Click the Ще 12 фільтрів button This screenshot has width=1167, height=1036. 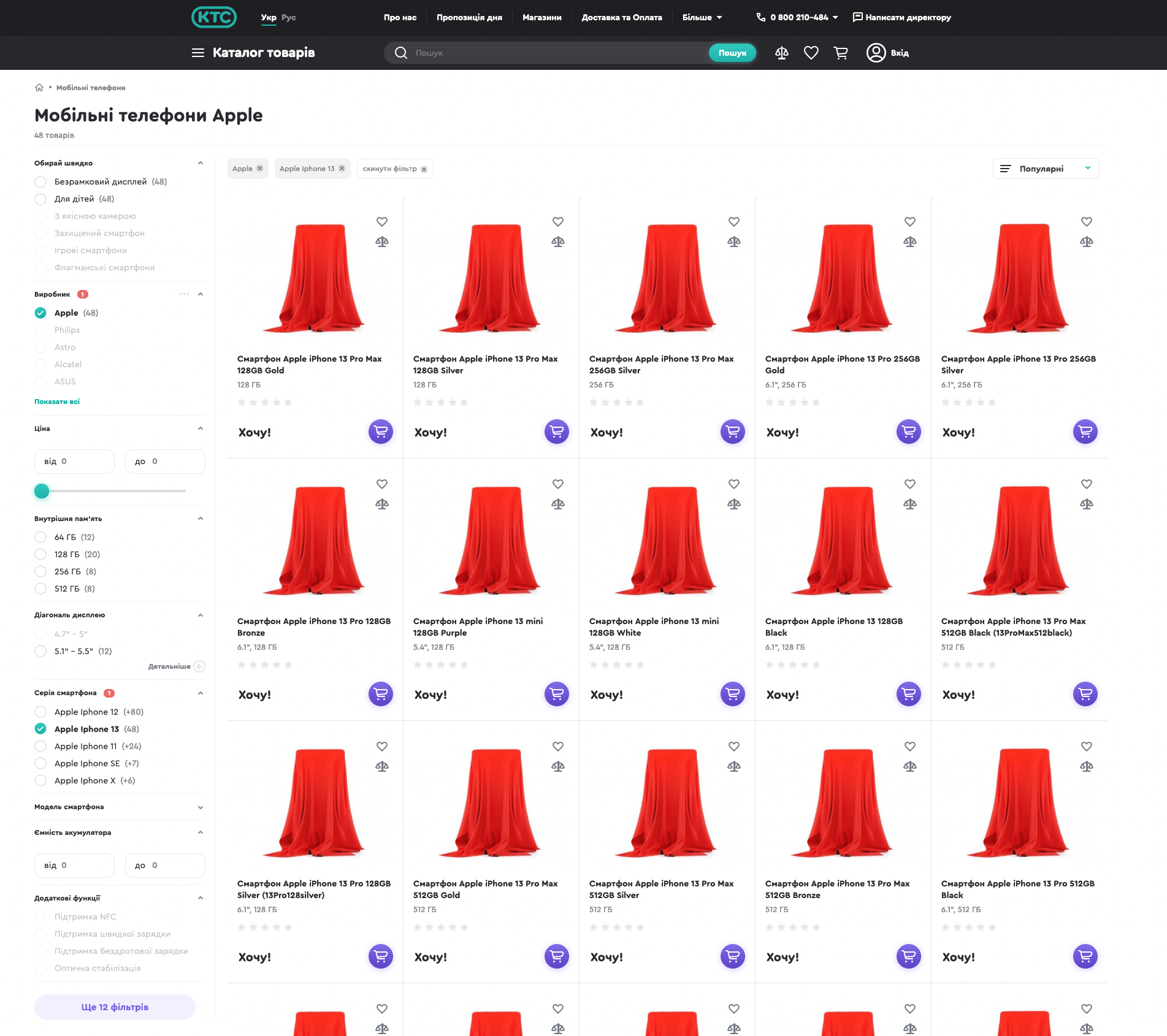coord(115,1007)
